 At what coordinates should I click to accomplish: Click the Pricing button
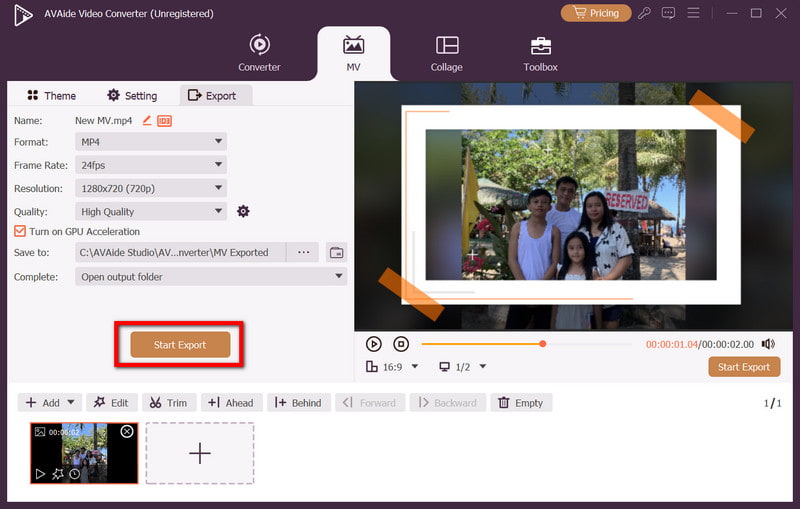[x=596, y=13]
